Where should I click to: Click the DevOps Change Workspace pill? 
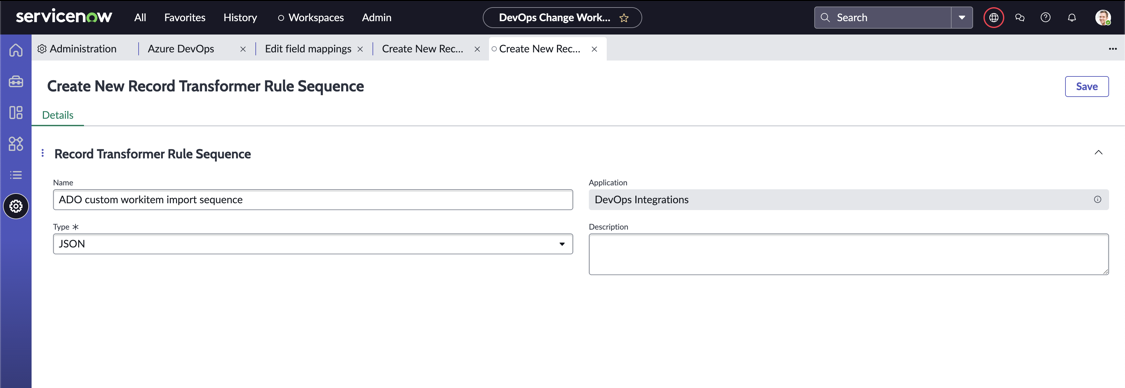(562, 18)
